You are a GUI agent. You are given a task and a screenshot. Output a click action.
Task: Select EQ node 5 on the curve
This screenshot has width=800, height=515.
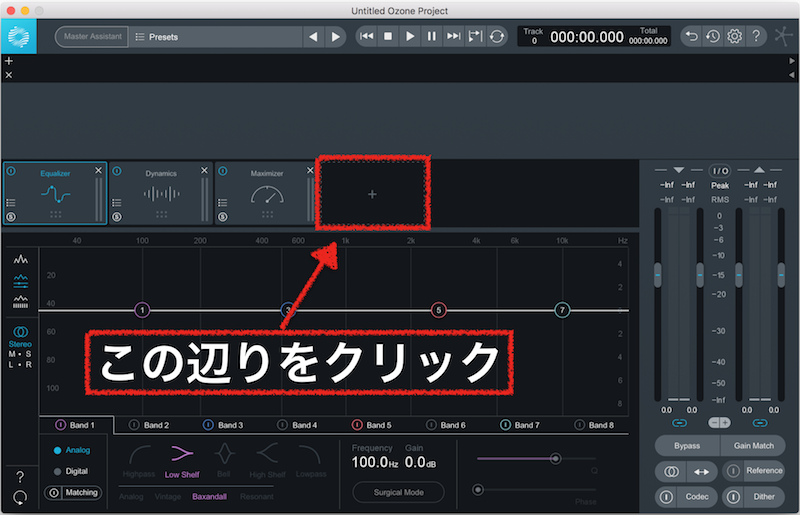pos(438,310)
